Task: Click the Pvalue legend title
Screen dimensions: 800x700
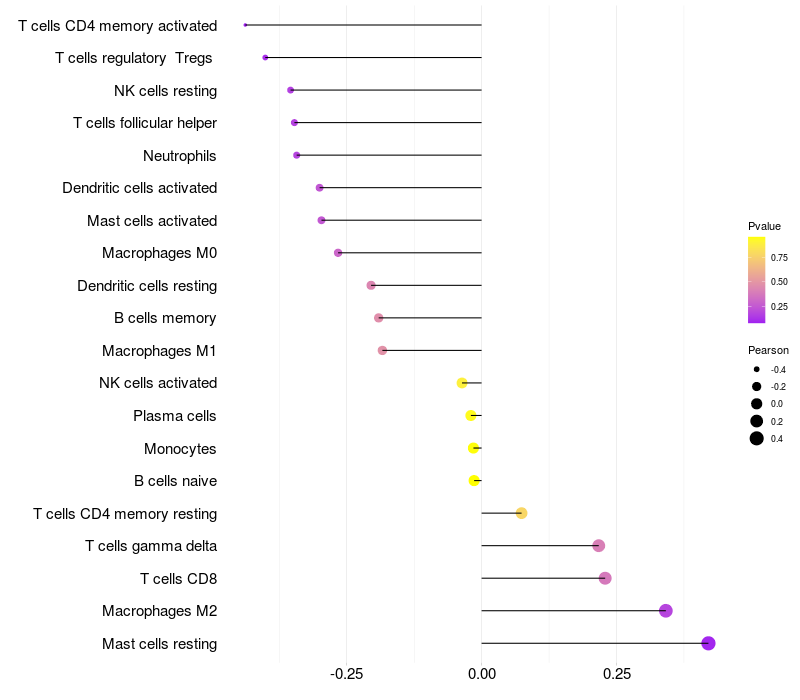Action: pyautogui.click(x=764, y=226)
